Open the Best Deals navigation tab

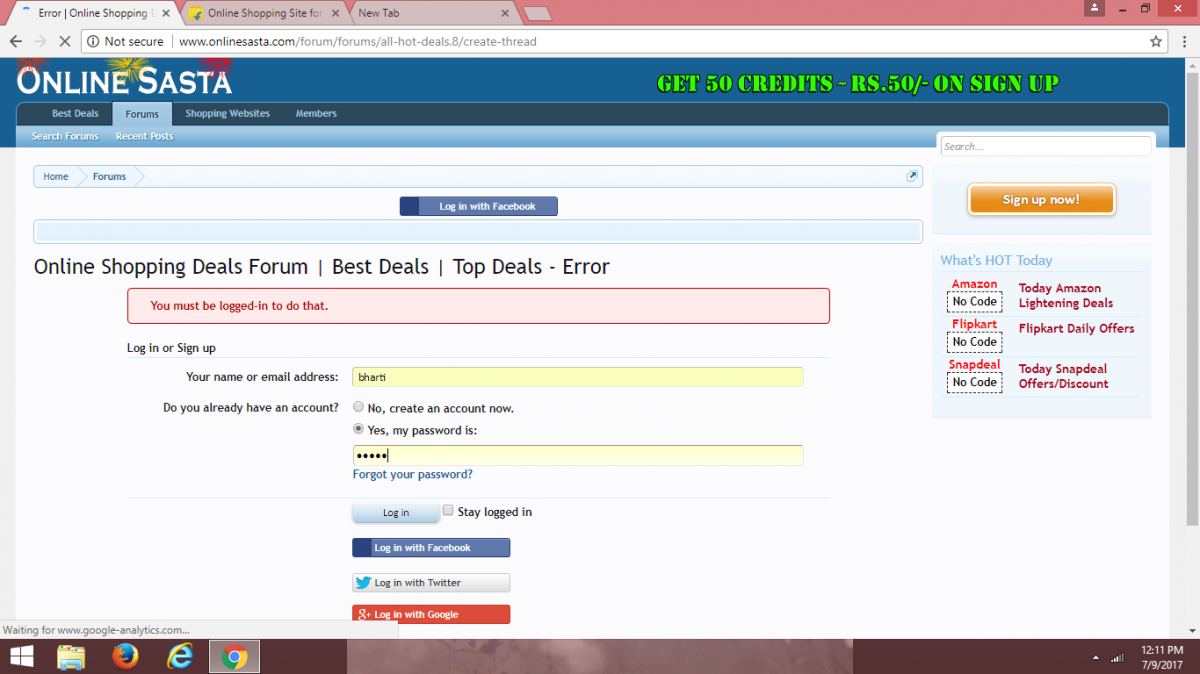point(75,114)
